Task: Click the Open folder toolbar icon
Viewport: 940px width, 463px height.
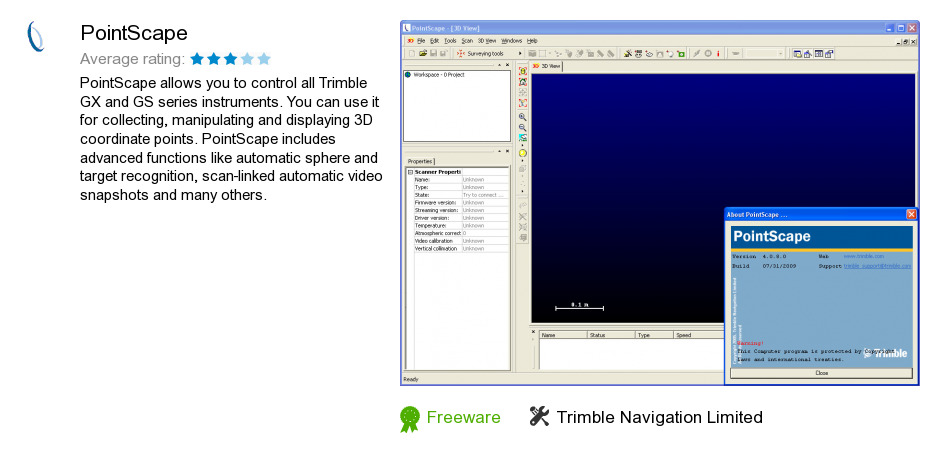Action: (423, 53)
